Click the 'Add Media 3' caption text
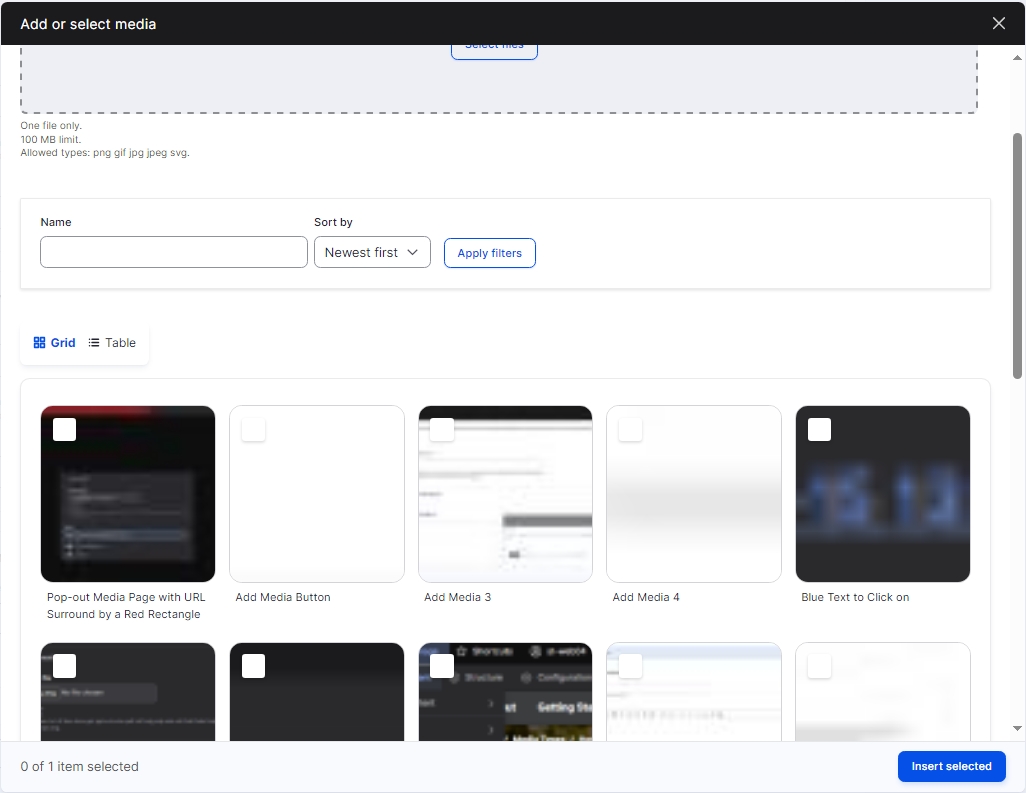 pyautogui.click(x=457, y=597)
